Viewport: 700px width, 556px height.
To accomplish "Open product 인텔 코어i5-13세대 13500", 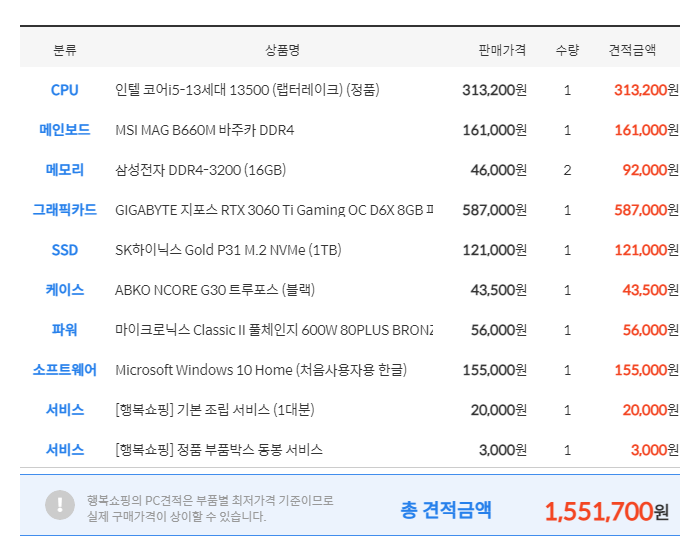I will click(x=247, y=90).
